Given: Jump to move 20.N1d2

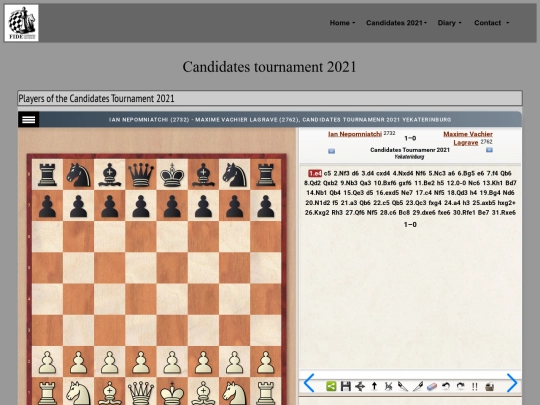Looking at the screenshot, I should 318,203.
